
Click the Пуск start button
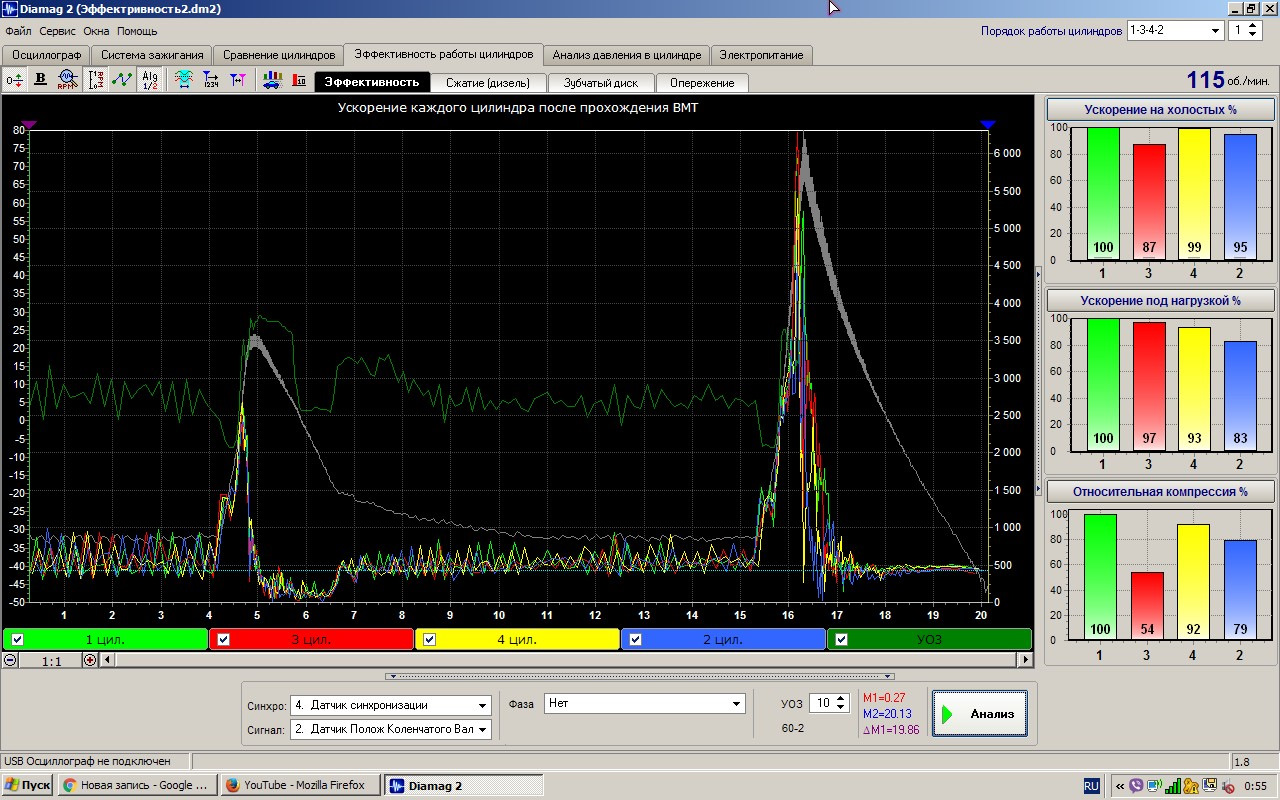pos(27,785)
